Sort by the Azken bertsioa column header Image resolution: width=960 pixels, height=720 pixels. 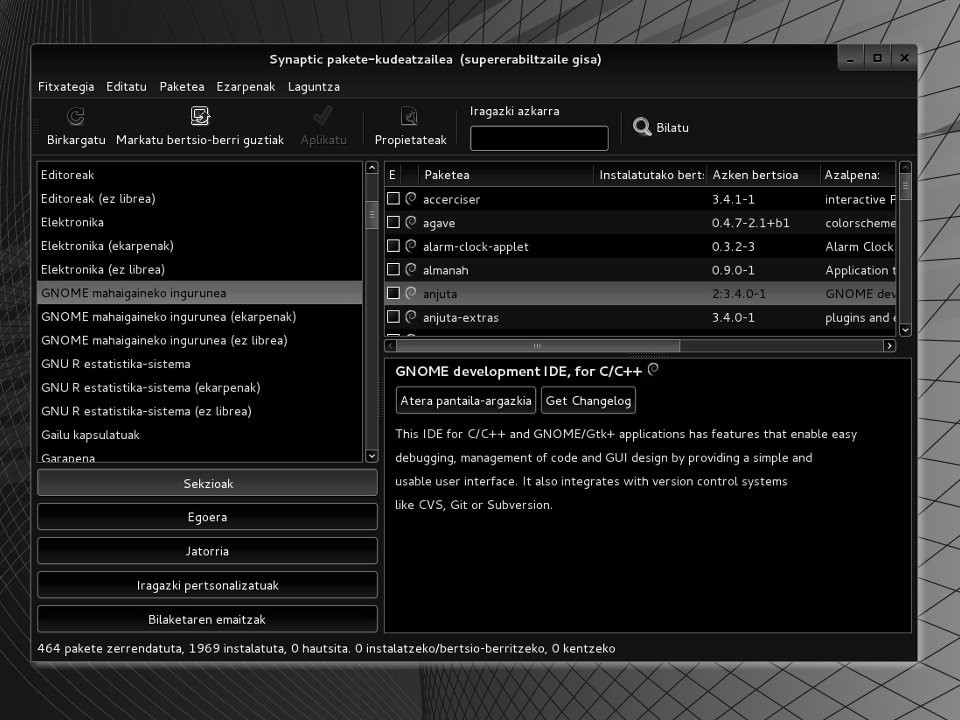(763, 174)
